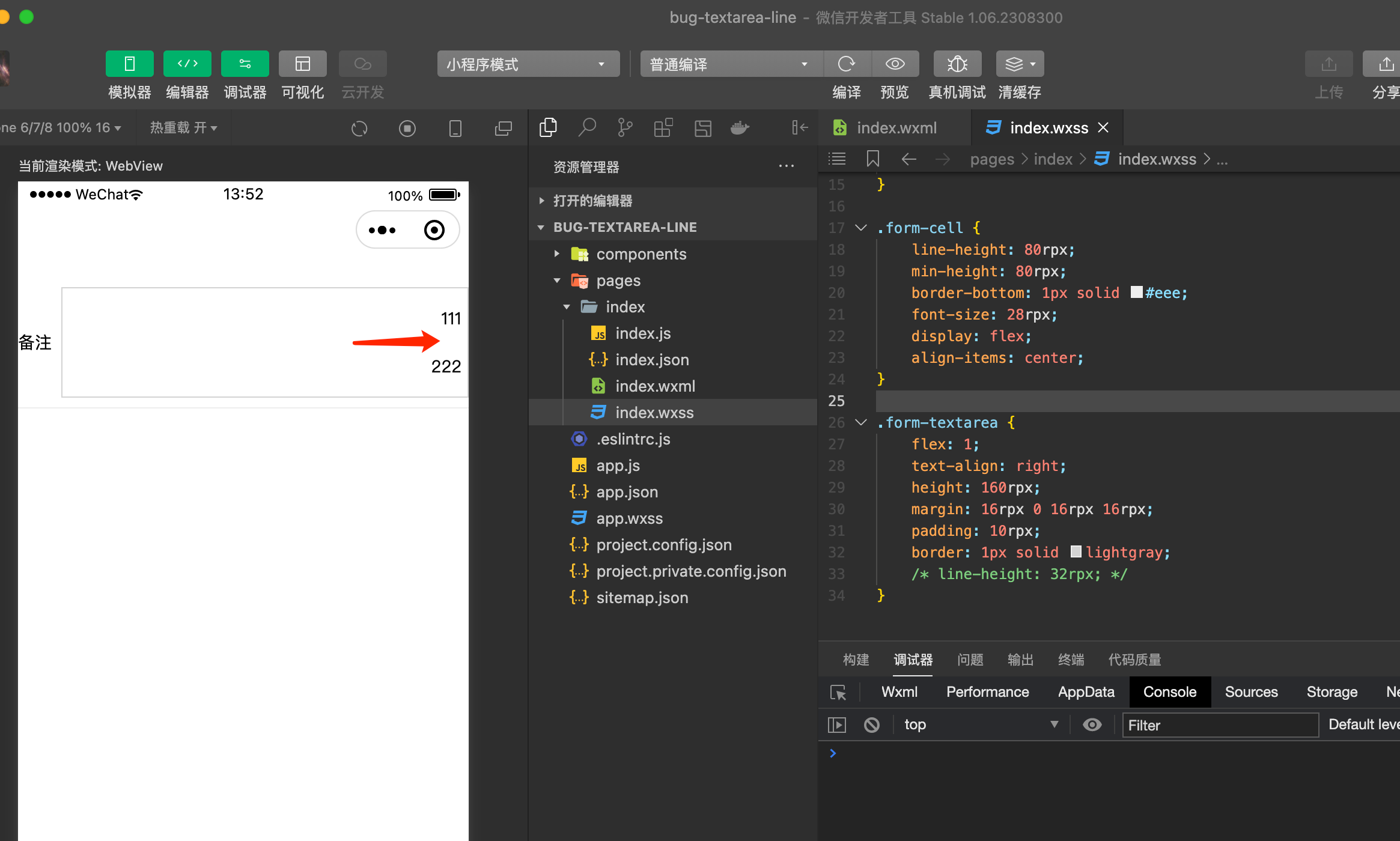This screenshot has height=841, width=1400.
Task: Click the outline list icon in breadcrumb bar
Action: click(836, 159)
